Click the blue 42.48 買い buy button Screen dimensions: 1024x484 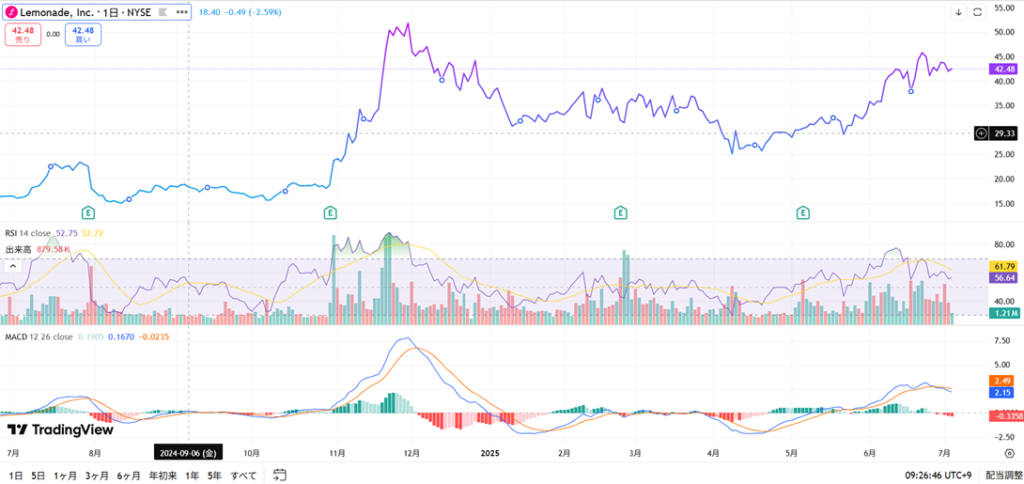point(82,35)
